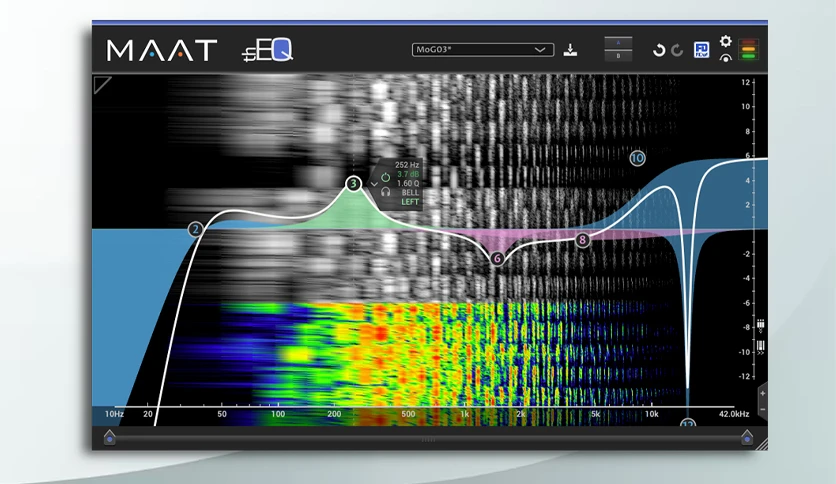Click the -12 dB mark on the gain scale
This screenshot has width=836, height=484.
point(744,376)
